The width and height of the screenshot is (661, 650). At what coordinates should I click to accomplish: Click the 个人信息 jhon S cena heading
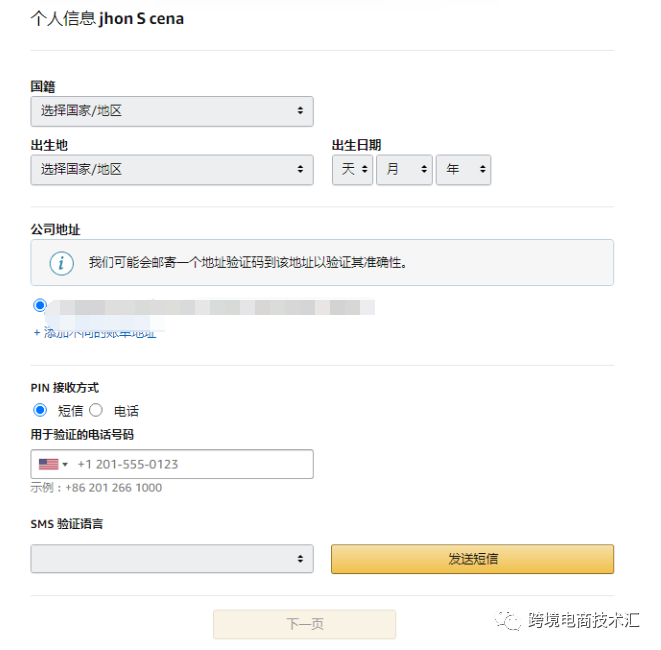coord(107,19)
